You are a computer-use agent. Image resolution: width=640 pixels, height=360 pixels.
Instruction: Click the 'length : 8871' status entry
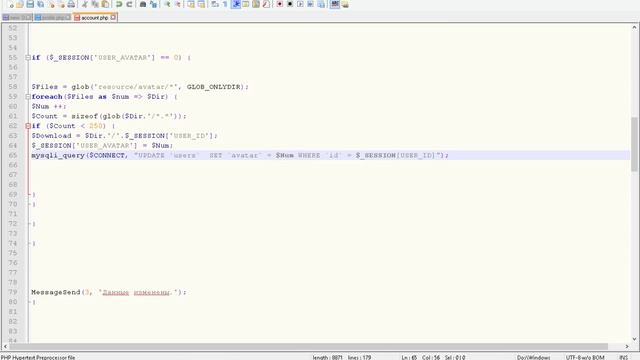coord(328,358)
